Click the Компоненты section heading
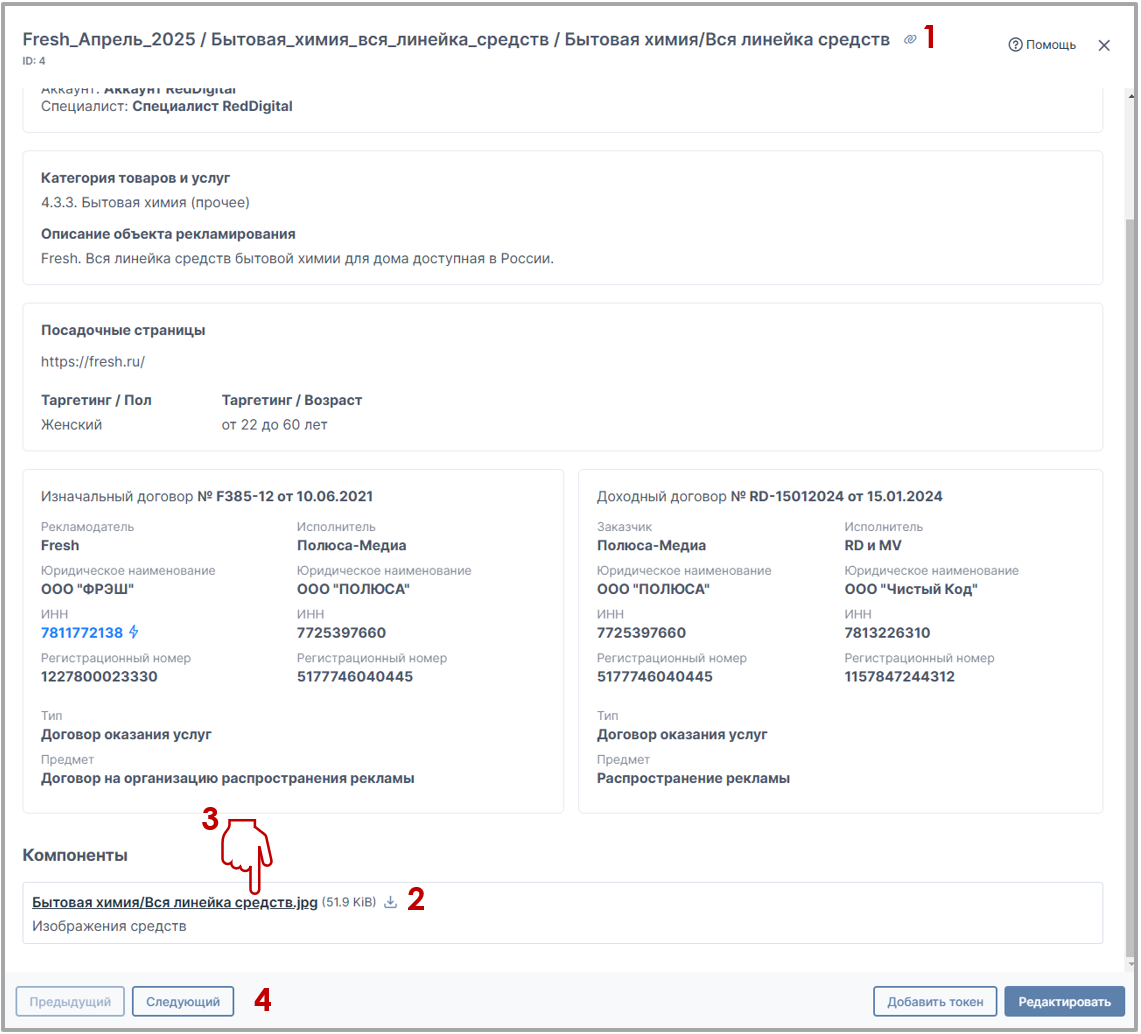This screenshot has height=1034, width=1141. coord(75,855)
